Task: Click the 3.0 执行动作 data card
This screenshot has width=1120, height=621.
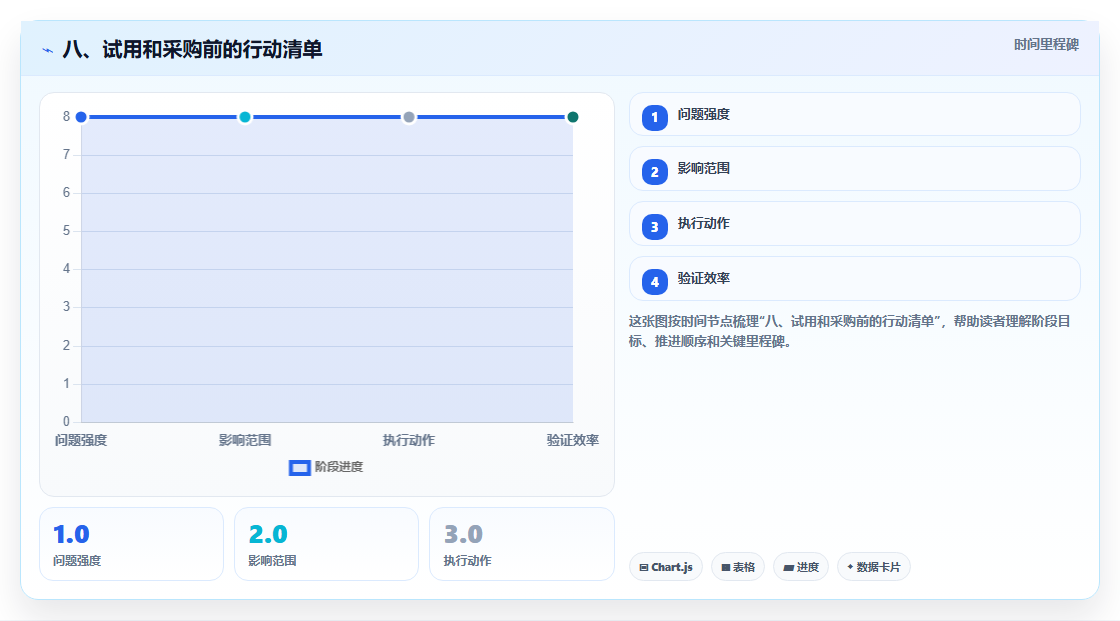Action: click(x=521, y=544)
